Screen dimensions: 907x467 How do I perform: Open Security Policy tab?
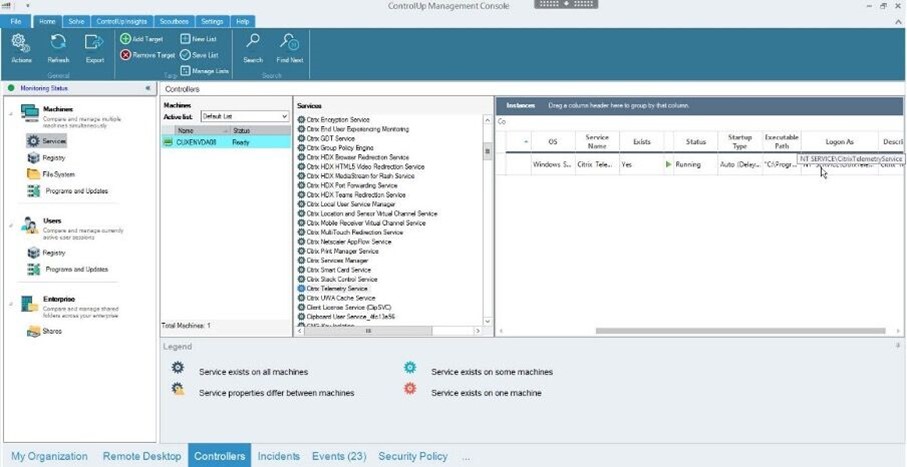click(412, 457)
